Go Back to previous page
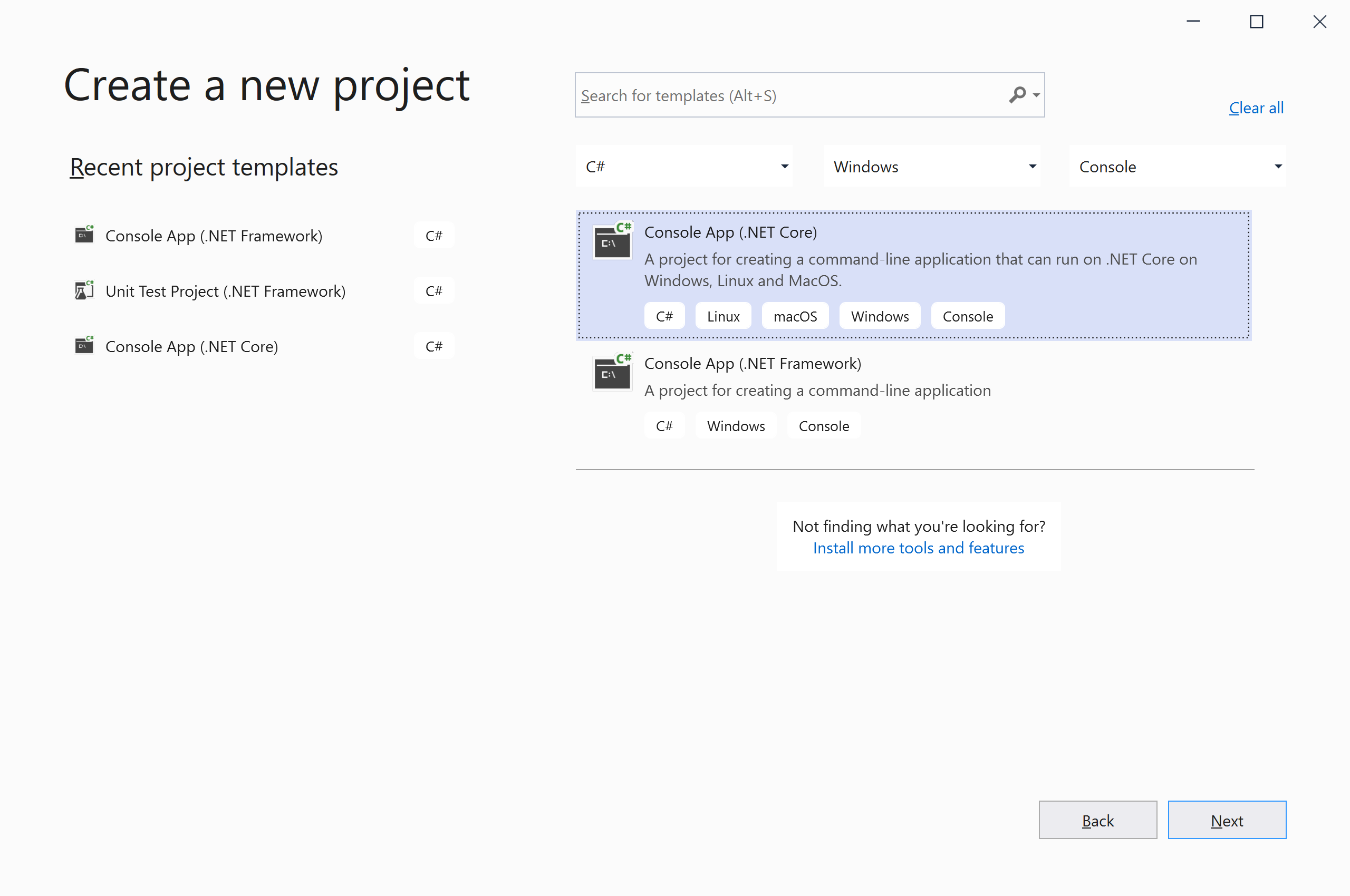This screenshot has height=896, width=1350. pyautogui.click(x=1097, y=820)
